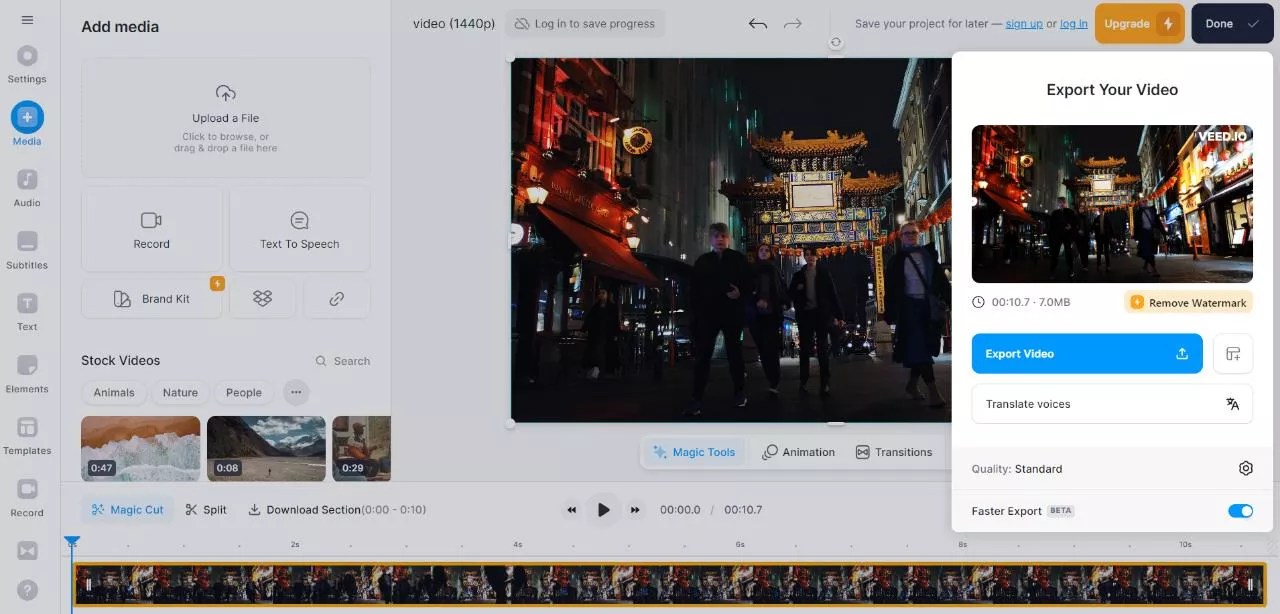Enable Faster Export toggle

coord(1240,510)
